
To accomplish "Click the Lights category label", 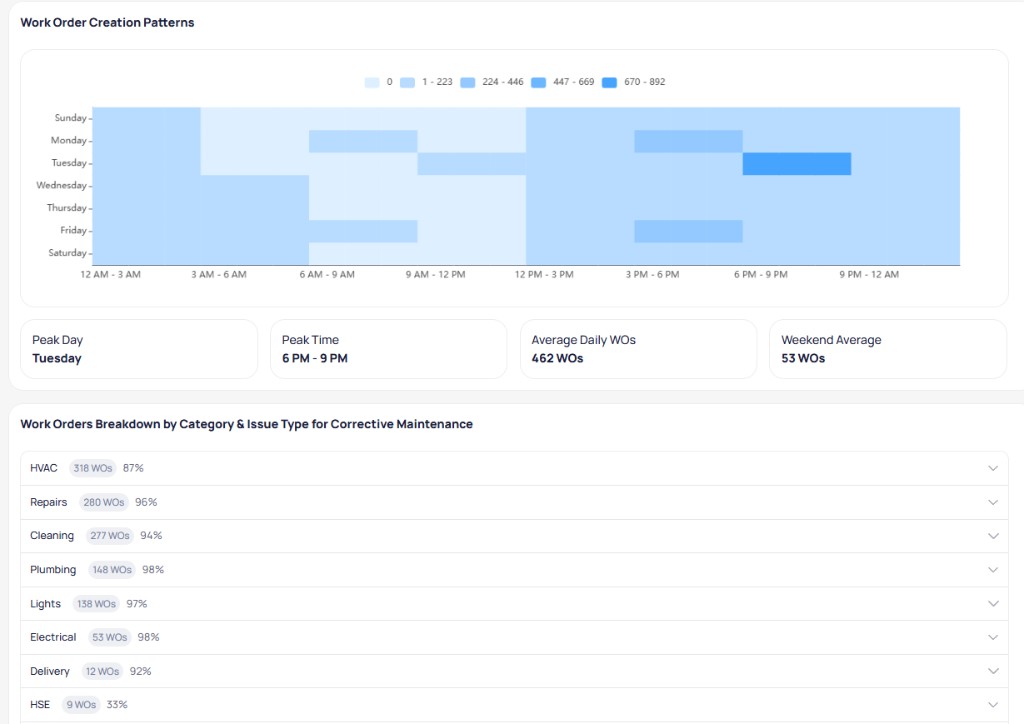I will pos(45,604).
